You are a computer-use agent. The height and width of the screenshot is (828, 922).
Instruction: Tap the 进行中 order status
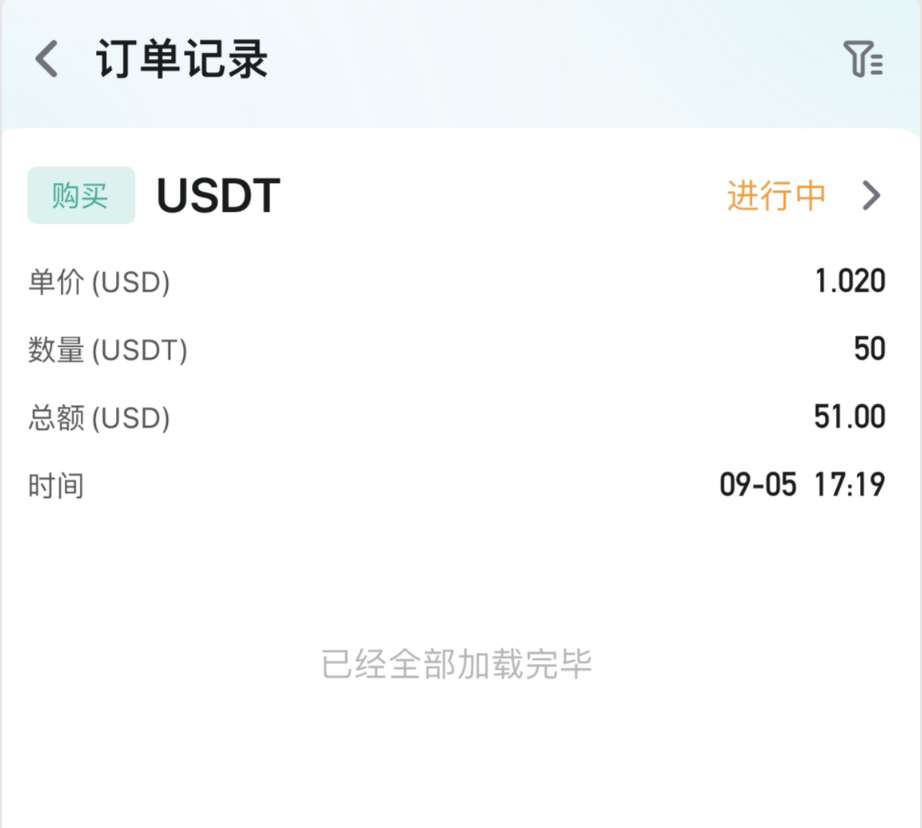click(x=776, y=195)
